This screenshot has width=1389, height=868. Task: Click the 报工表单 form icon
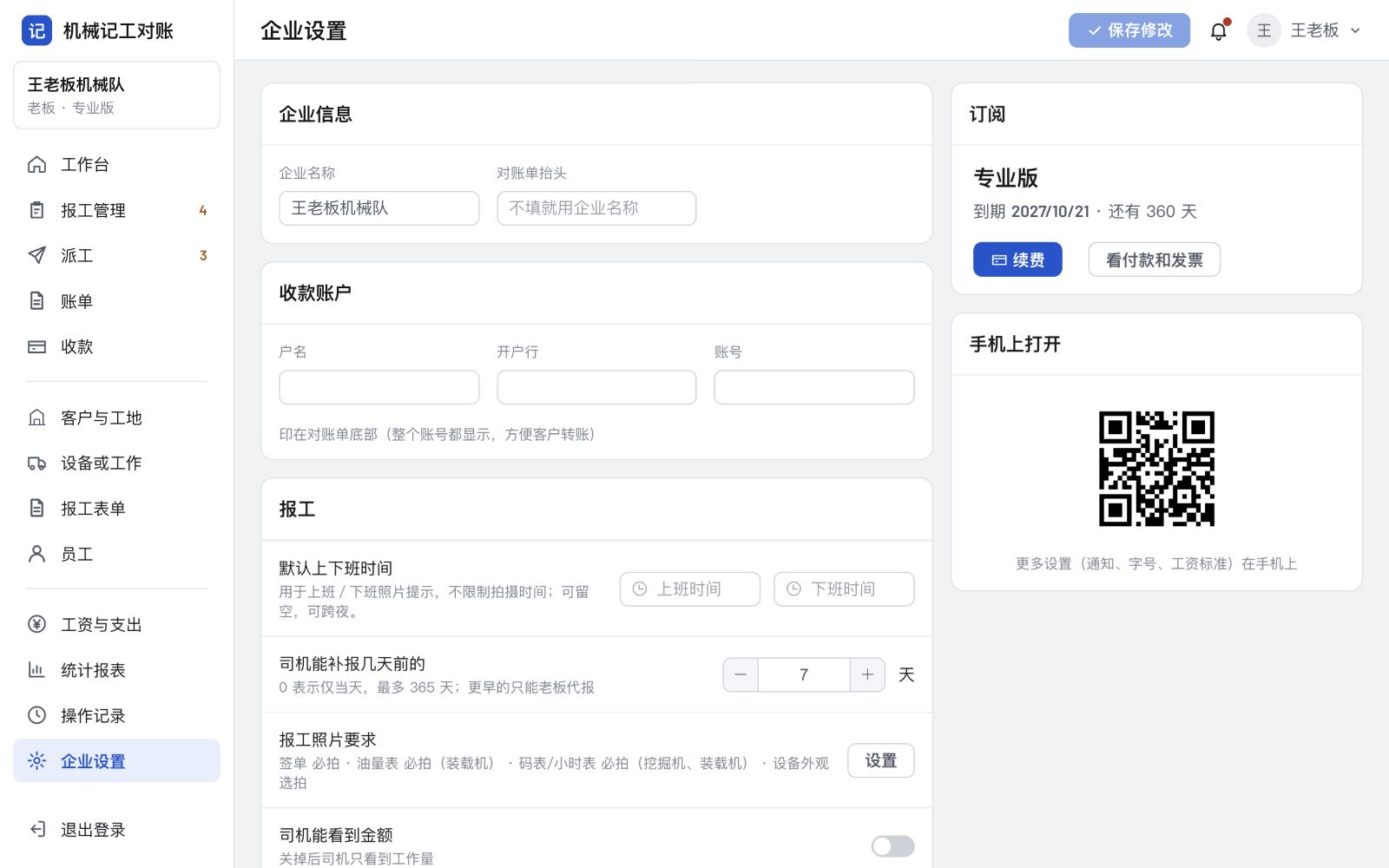[36, 508]
